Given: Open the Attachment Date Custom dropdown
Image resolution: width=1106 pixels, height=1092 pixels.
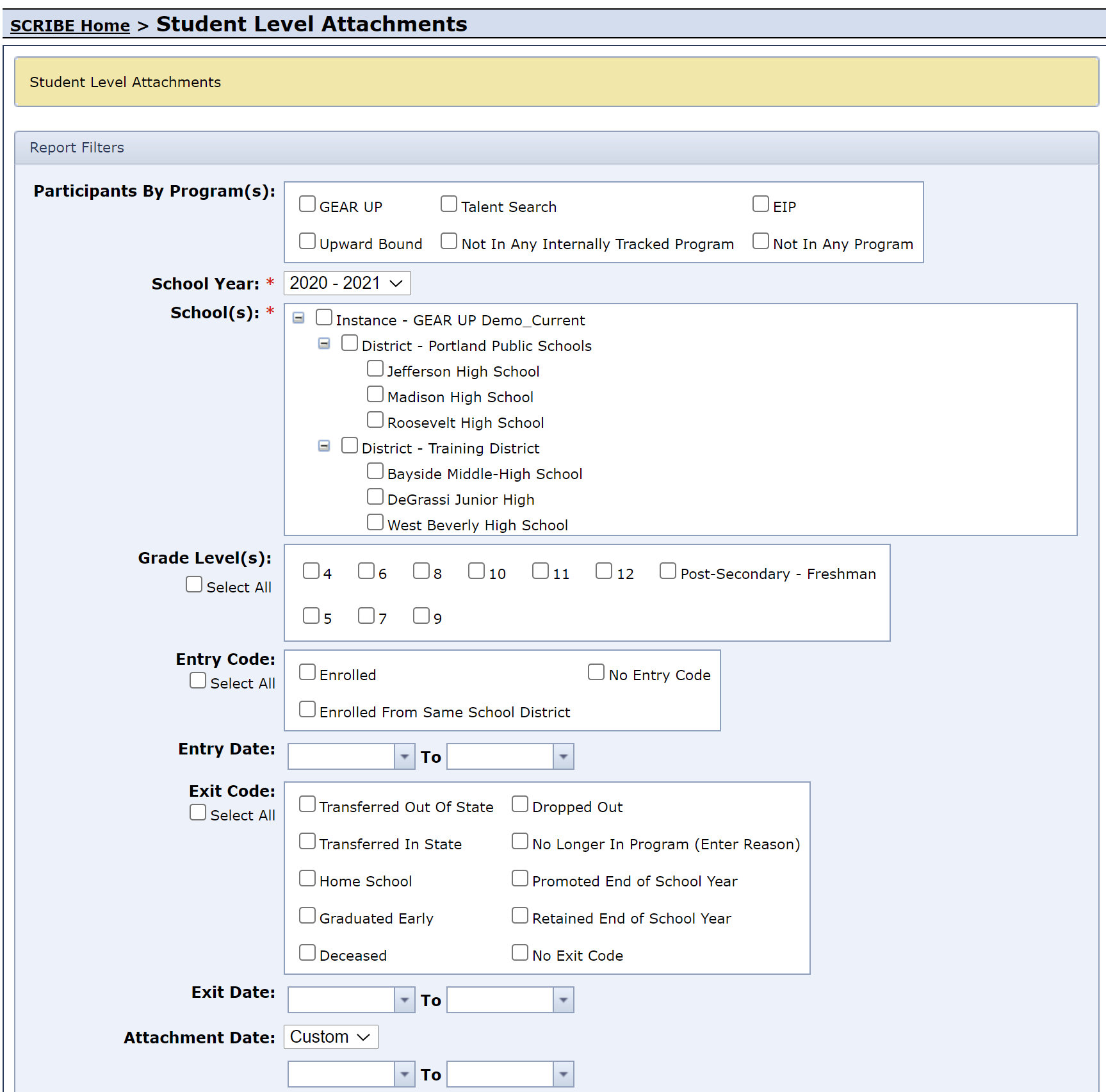Looking at the screenshot, I should (x=331, y=1037).
